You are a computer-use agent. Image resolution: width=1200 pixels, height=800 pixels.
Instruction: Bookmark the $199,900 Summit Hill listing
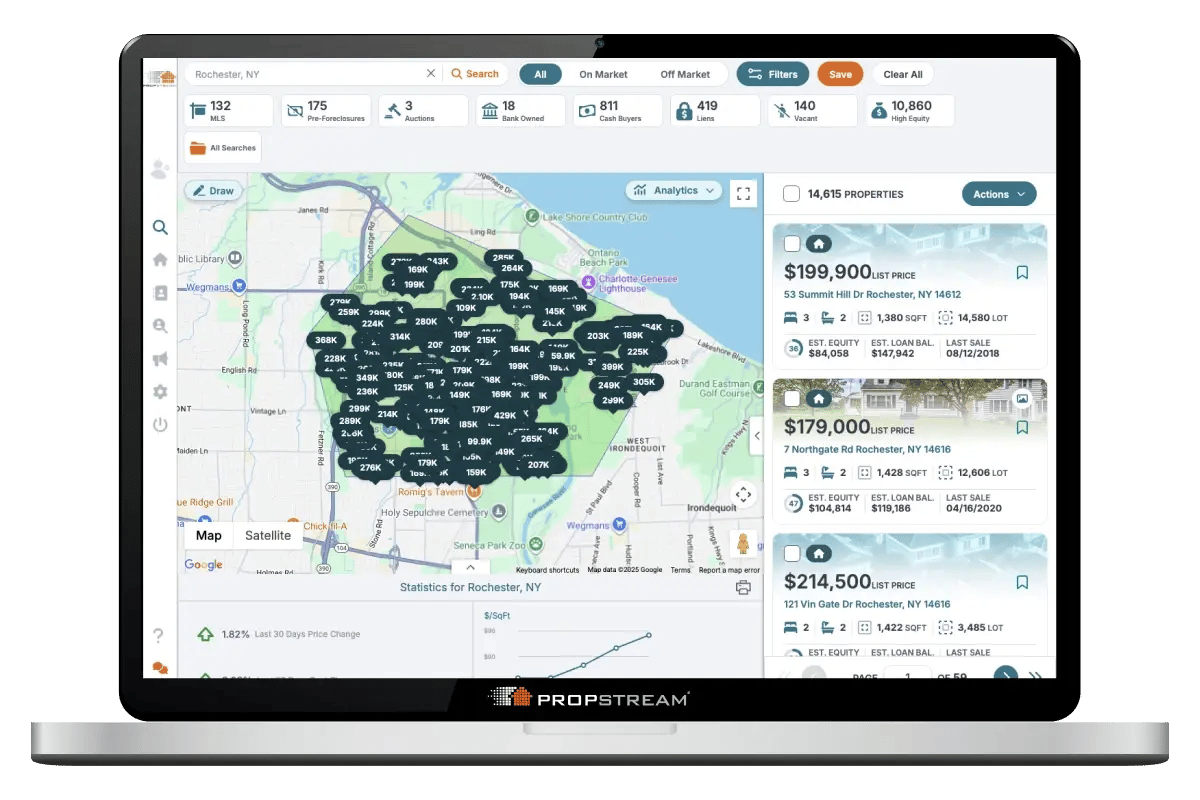(x=1022, y=272)
